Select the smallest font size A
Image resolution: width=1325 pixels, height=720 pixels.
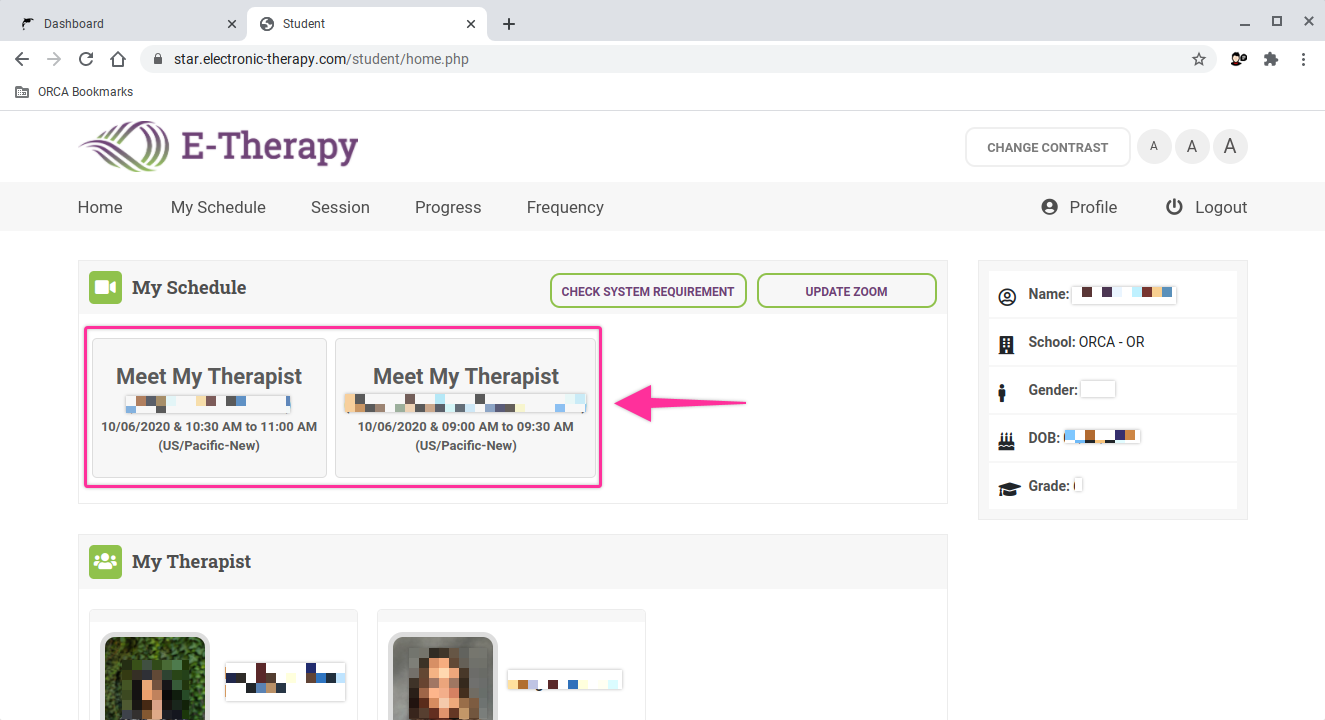tap(1154, 147)
